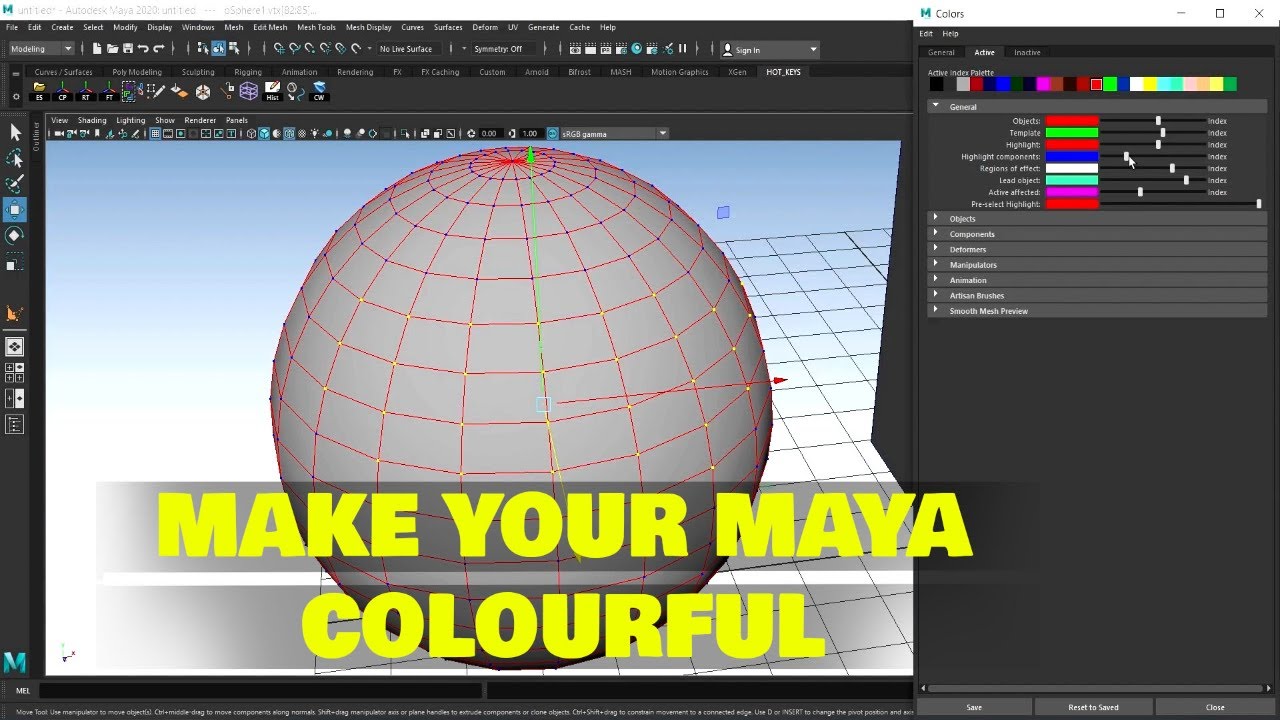Toggle wireframe on shaded button
Image resolution: width=1280 pixels, height=720 pixels.
click(289, 133)
